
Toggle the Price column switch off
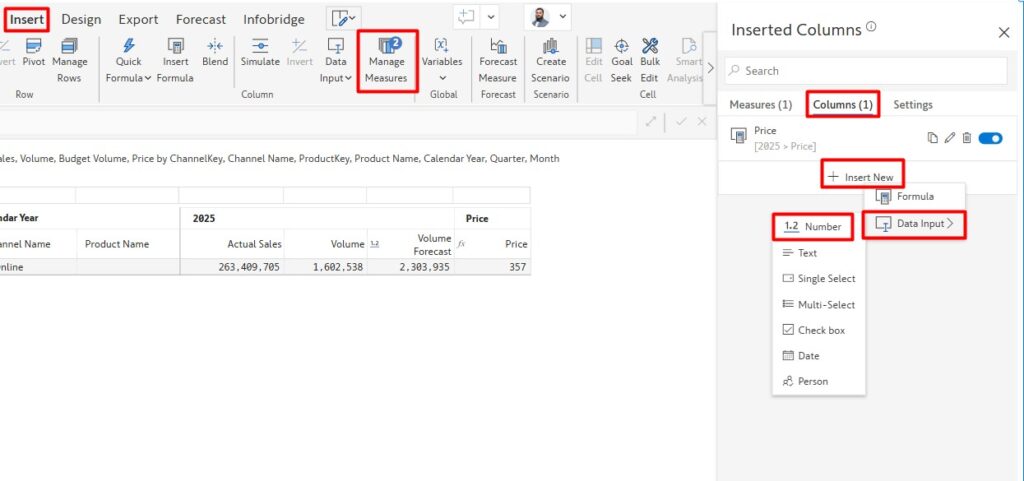(x=990, y=138)
